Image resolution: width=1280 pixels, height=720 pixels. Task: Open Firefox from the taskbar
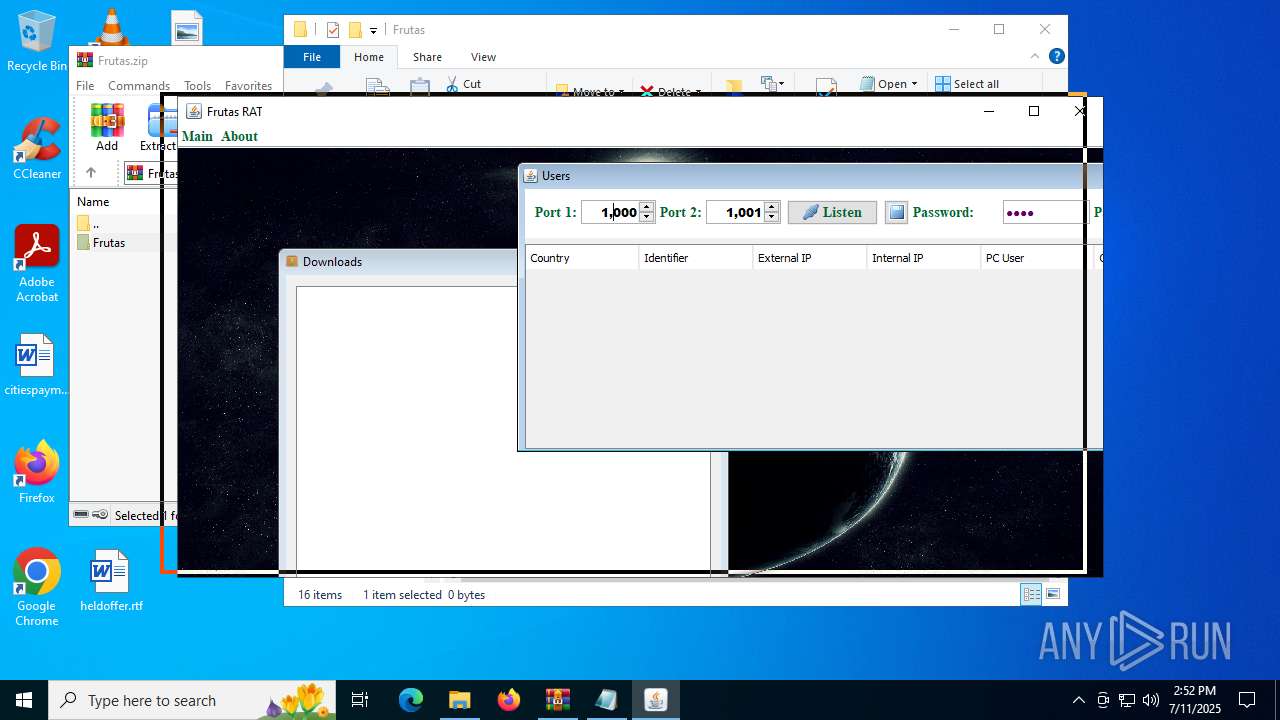(x=508, y=700)
